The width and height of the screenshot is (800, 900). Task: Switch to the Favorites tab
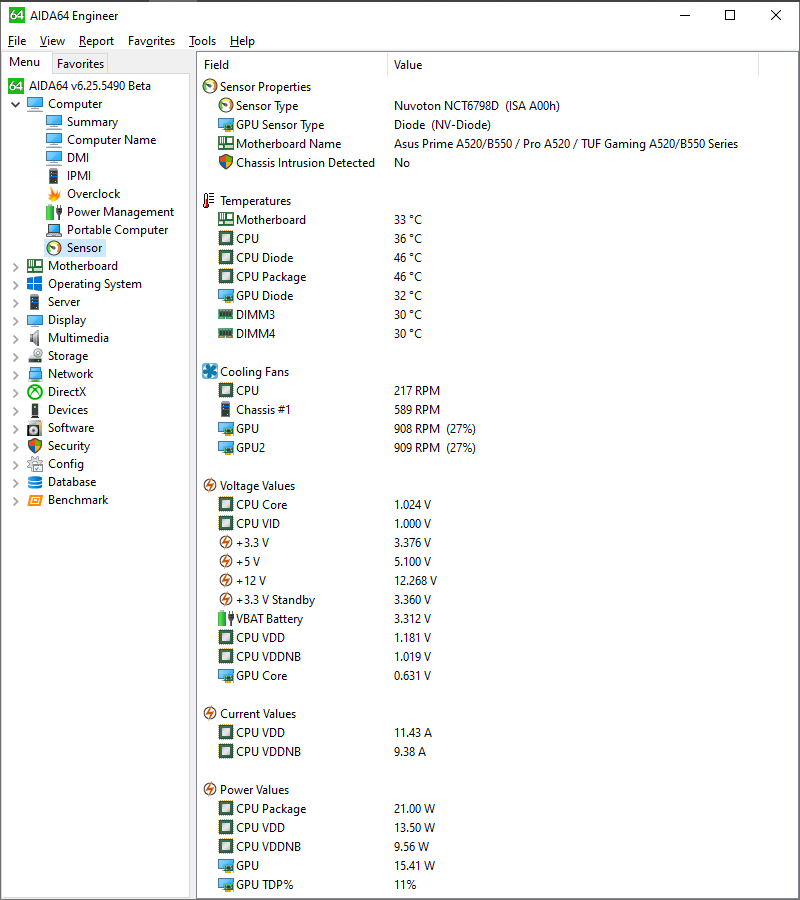click(80, 64)
